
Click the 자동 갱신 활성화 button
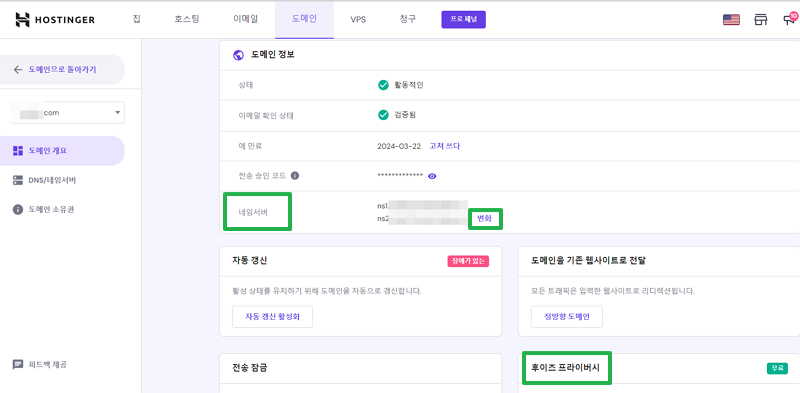pyautogui.click(x=272, y=316)
